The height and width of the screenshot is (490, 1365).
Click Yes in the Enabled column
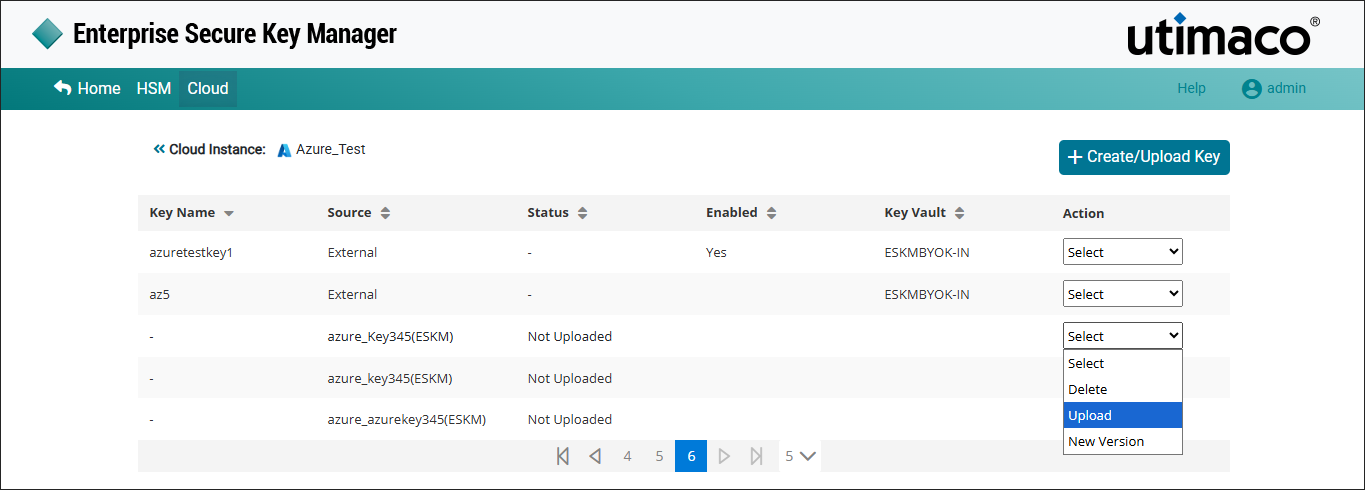pos(716,253)
